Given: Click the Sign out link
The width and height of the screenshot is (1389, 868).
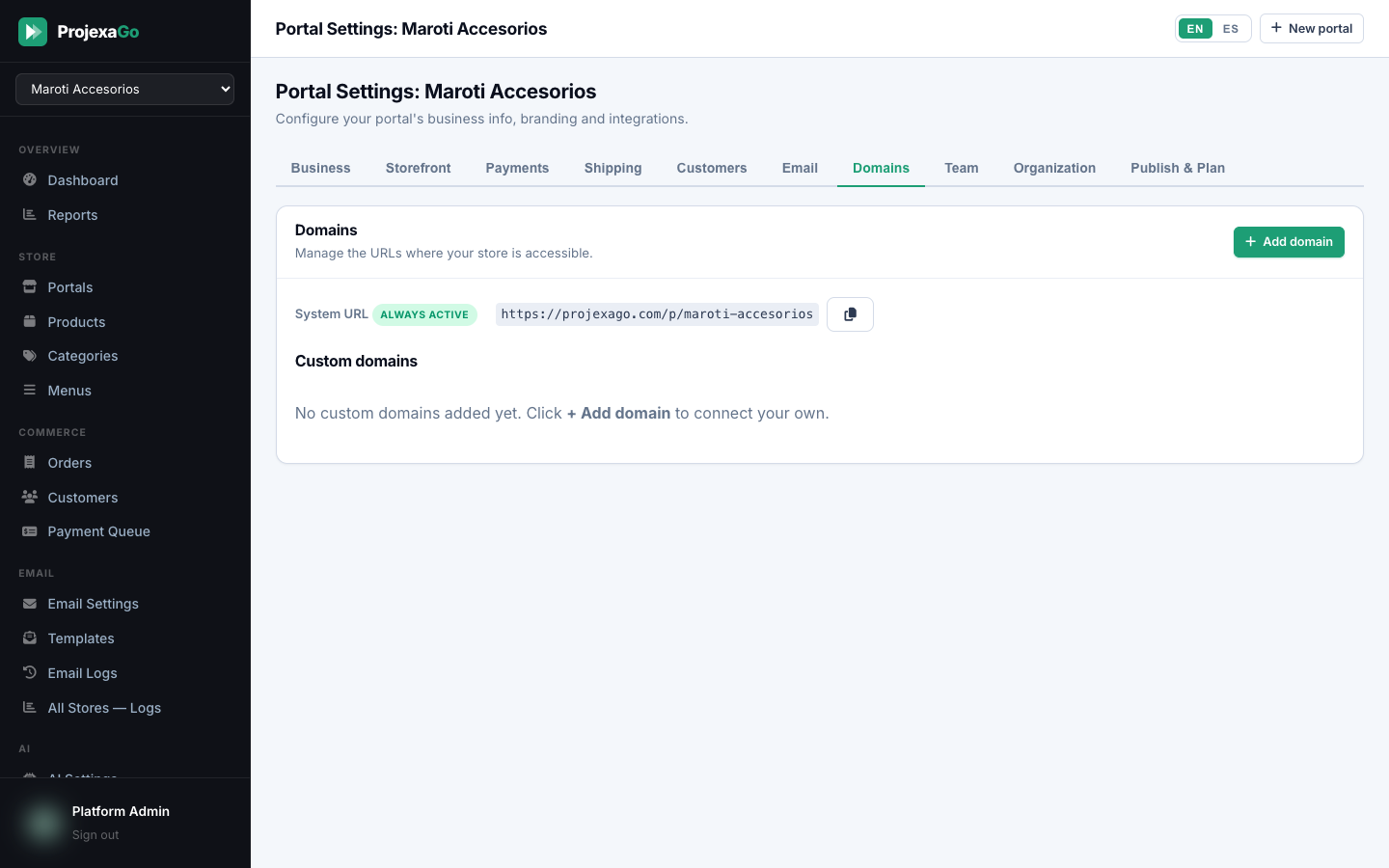Looking at the screenshot, I should (95, 835).
